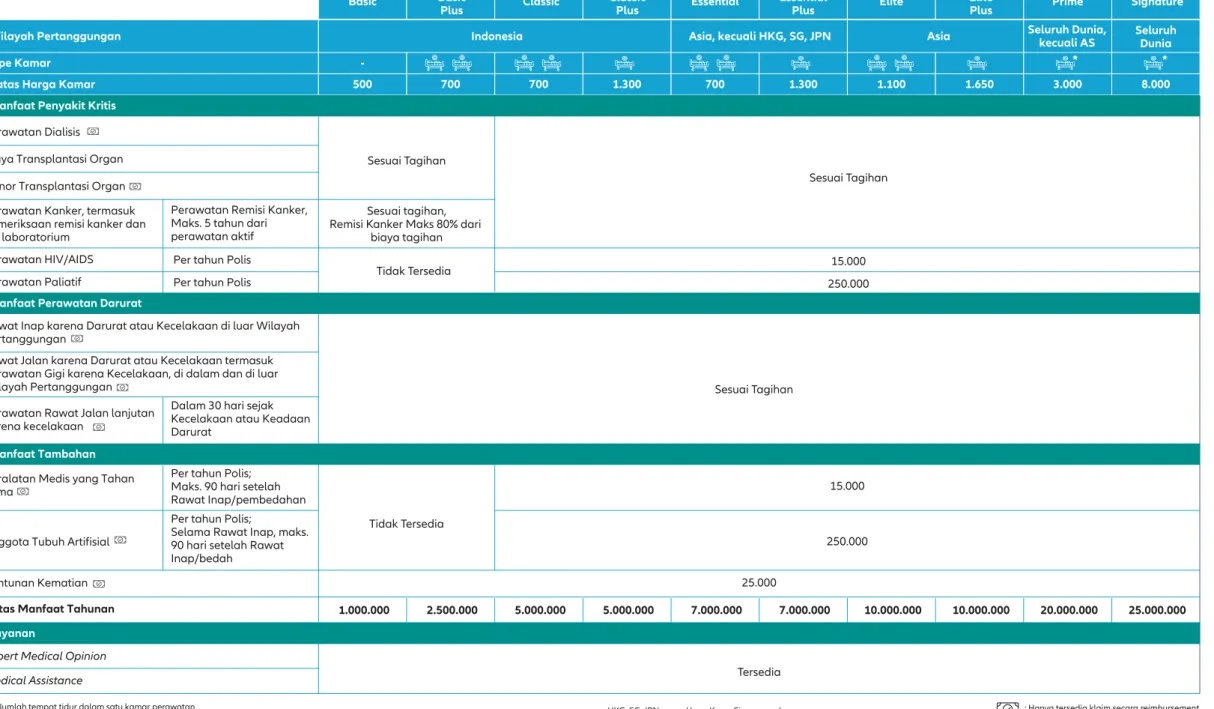Click the starred bed icon above 8.000 price
This screenshot has width=1214, height=709.
tap(1155, 64)
